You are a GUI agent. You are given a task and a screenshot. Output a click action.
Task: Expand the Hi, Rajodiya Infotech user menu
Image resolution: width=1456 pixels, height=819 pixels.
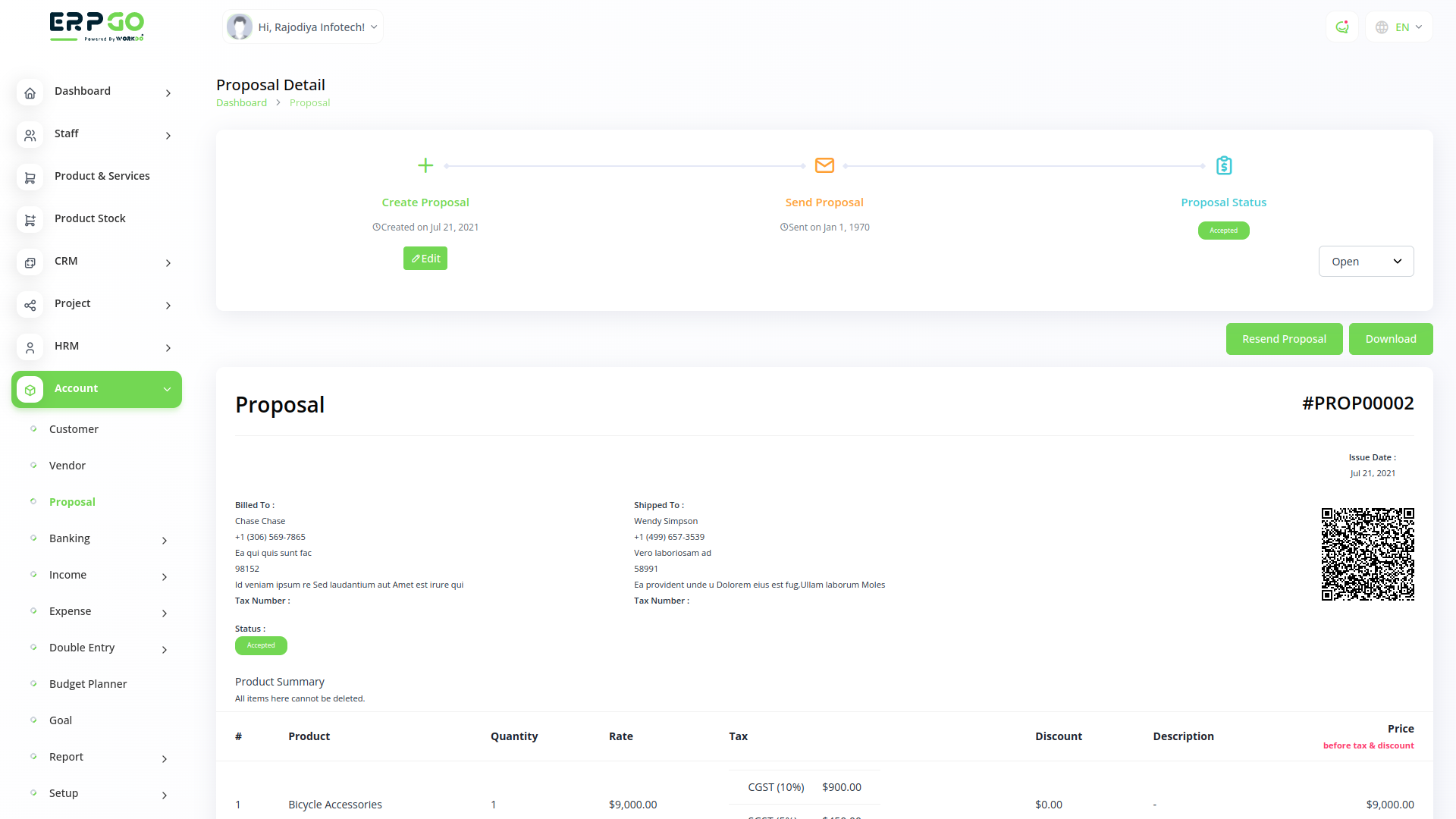point(303,27)
